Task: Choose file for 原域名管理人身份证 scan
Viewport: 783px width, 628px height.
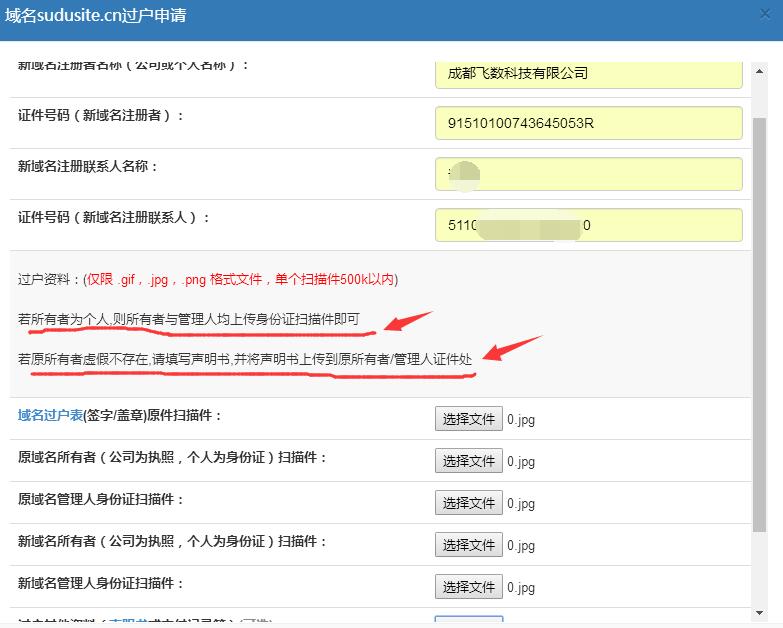Action: [x=469, y=503]
